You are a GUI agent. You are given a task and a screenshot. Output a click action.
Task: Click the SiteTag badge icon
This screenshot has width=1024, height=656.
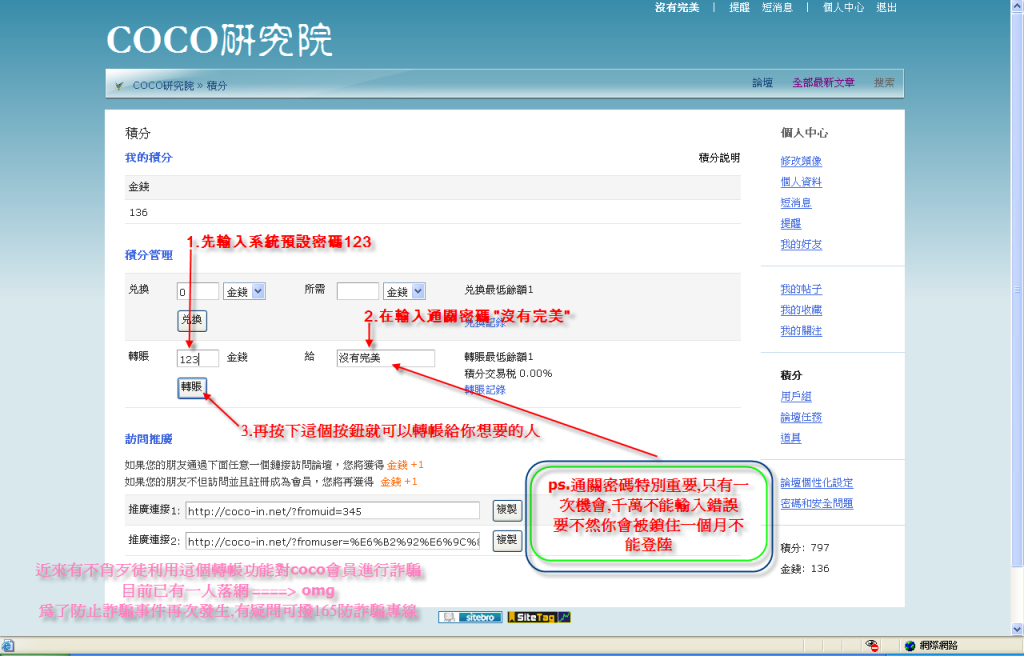539,617
